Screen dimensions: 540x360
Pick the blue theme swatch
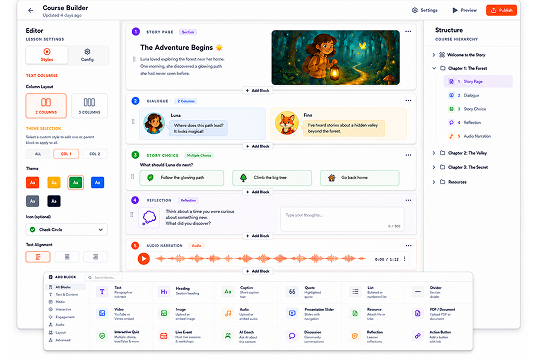pos(97,182)
